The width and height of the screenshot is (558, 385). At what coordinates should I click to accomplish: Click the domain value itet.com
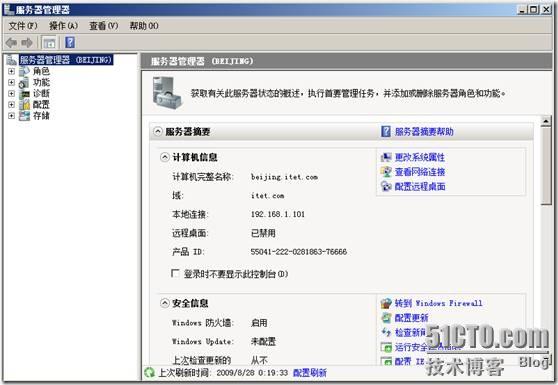(267, 196)
